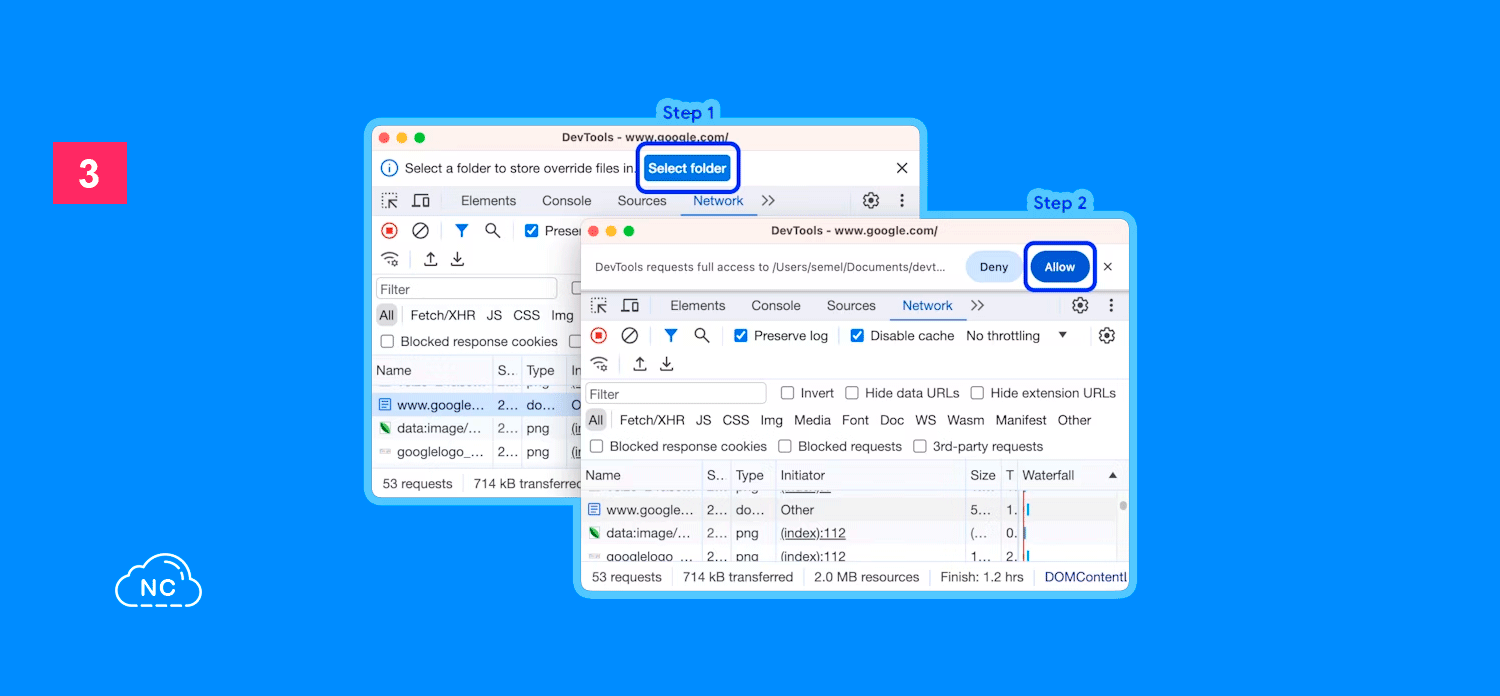Open the Elements tab in Step 2 window

coord(698,306)
